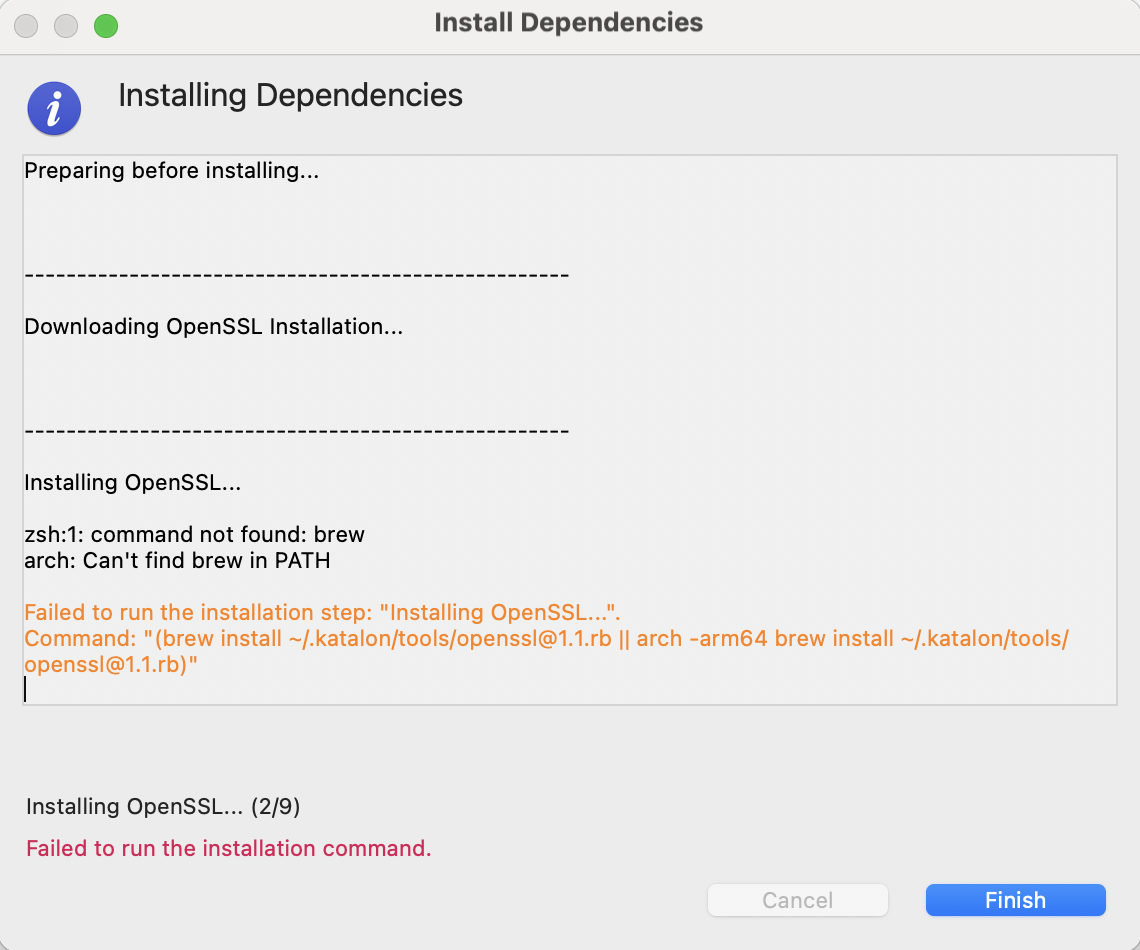Click the "Installing OpenSSL... (2/9)" progress status
Viewport: 1140px width, 950px height.
(x=163, y=807)
